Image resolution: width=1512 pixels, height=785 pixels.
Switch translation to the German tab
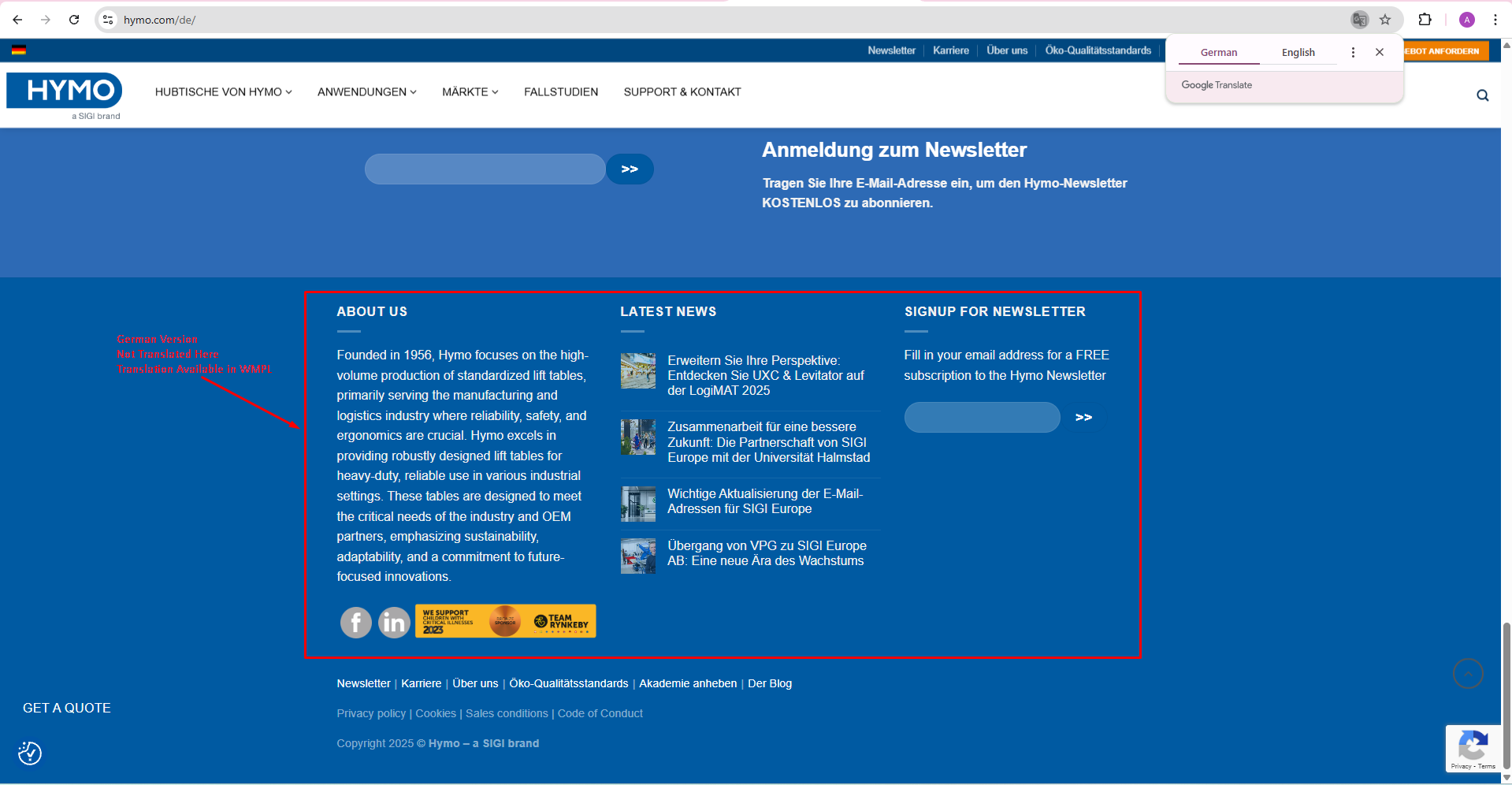pyautogui.click(x=1219, y=53)
